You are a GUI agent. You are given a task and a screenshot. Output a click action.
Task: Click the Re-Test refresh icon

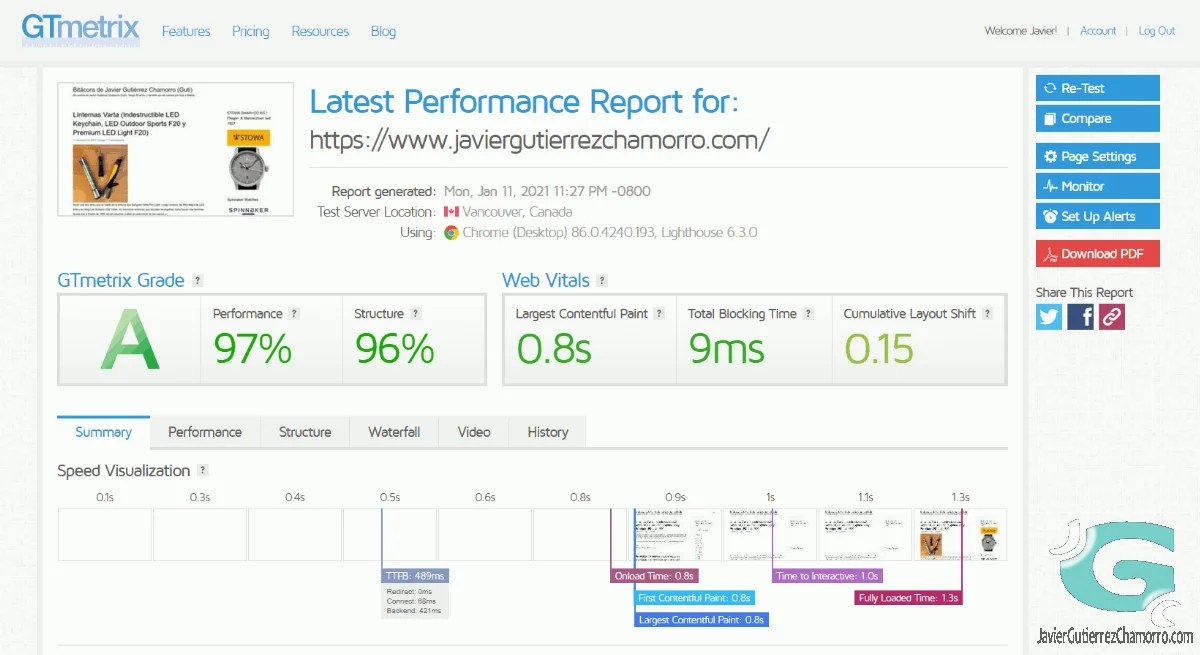coord(1050,87)
